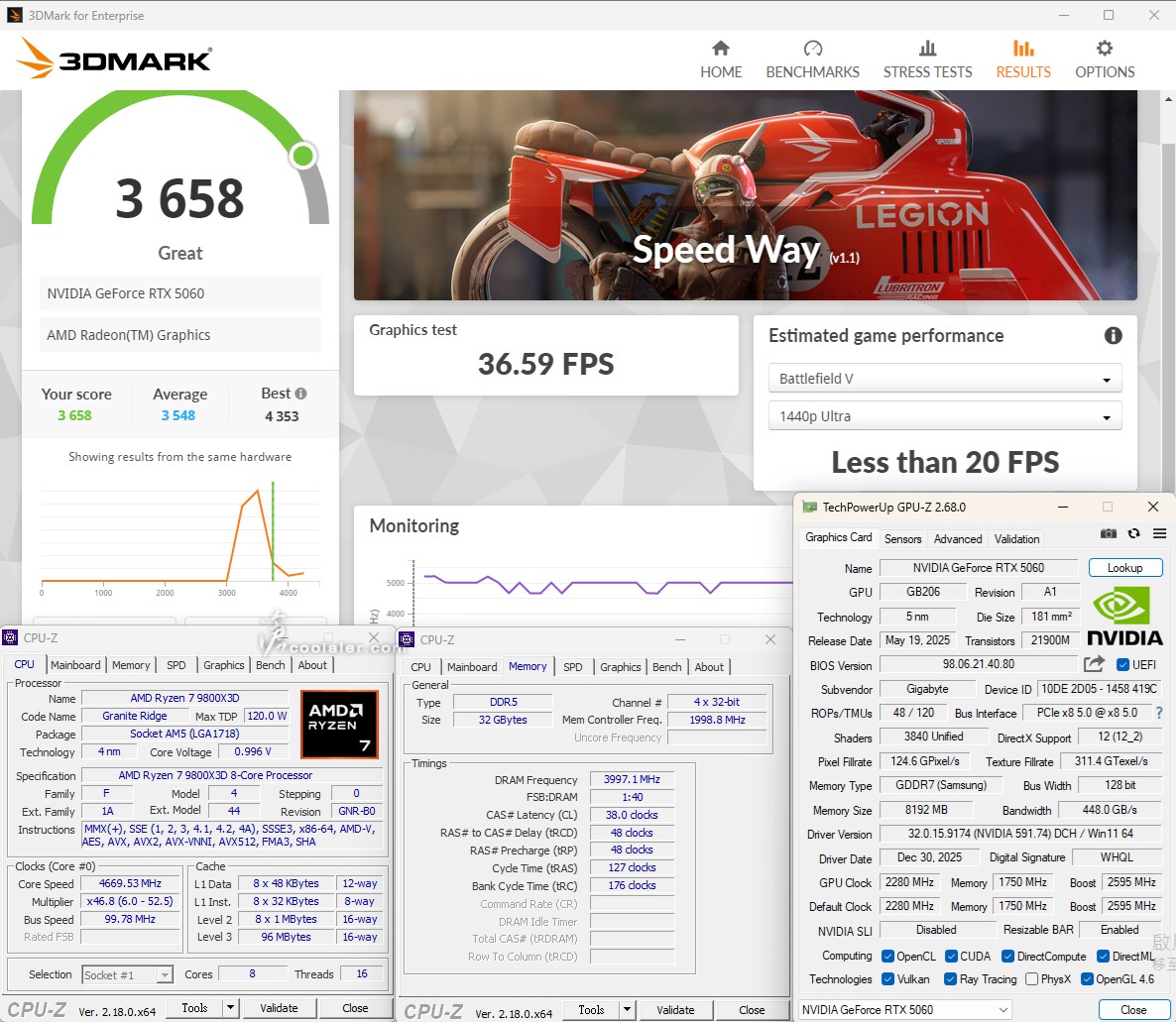The width and height of the screenshot is (1176, 1022).
Task: Enable the PhysX checkbox
Action: pyautogui.click(x=1032, y=978)
